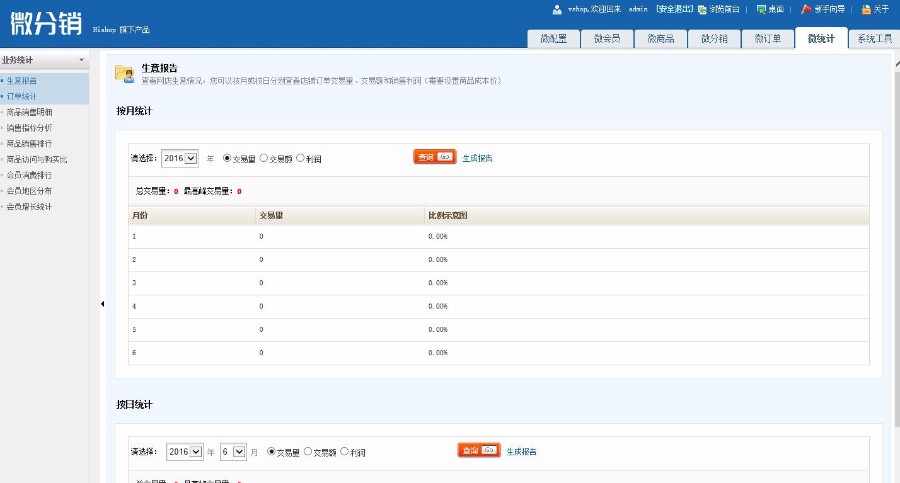900x483 pixels.
Task: Click the 微分销 logo
Action: click(46, 23)
